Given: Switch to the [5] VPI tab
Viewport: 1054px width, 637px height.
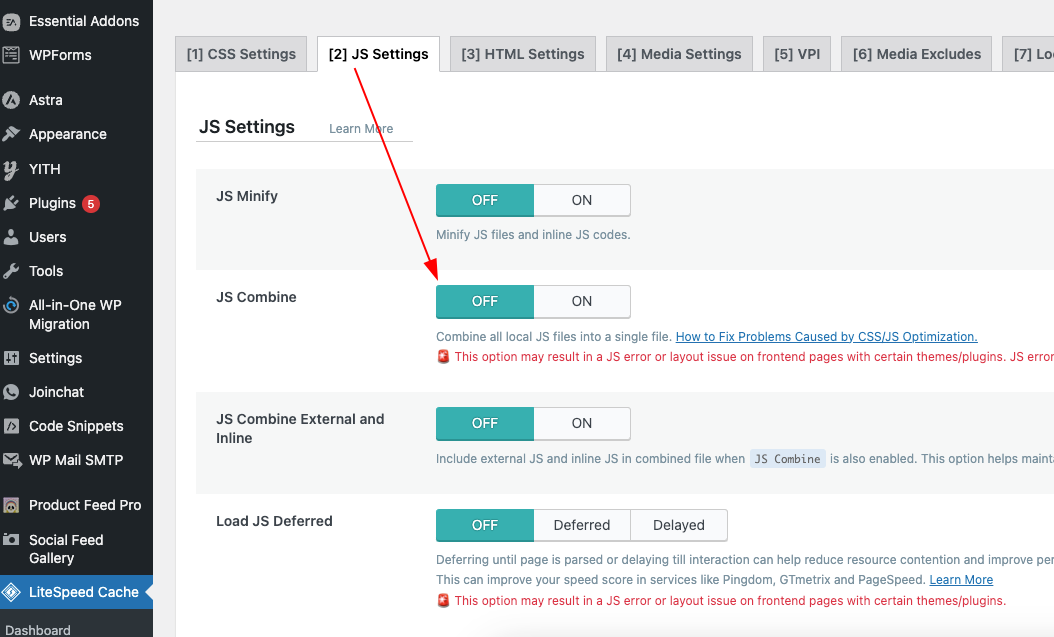Looking at the screenshot, I should point(797,54).
